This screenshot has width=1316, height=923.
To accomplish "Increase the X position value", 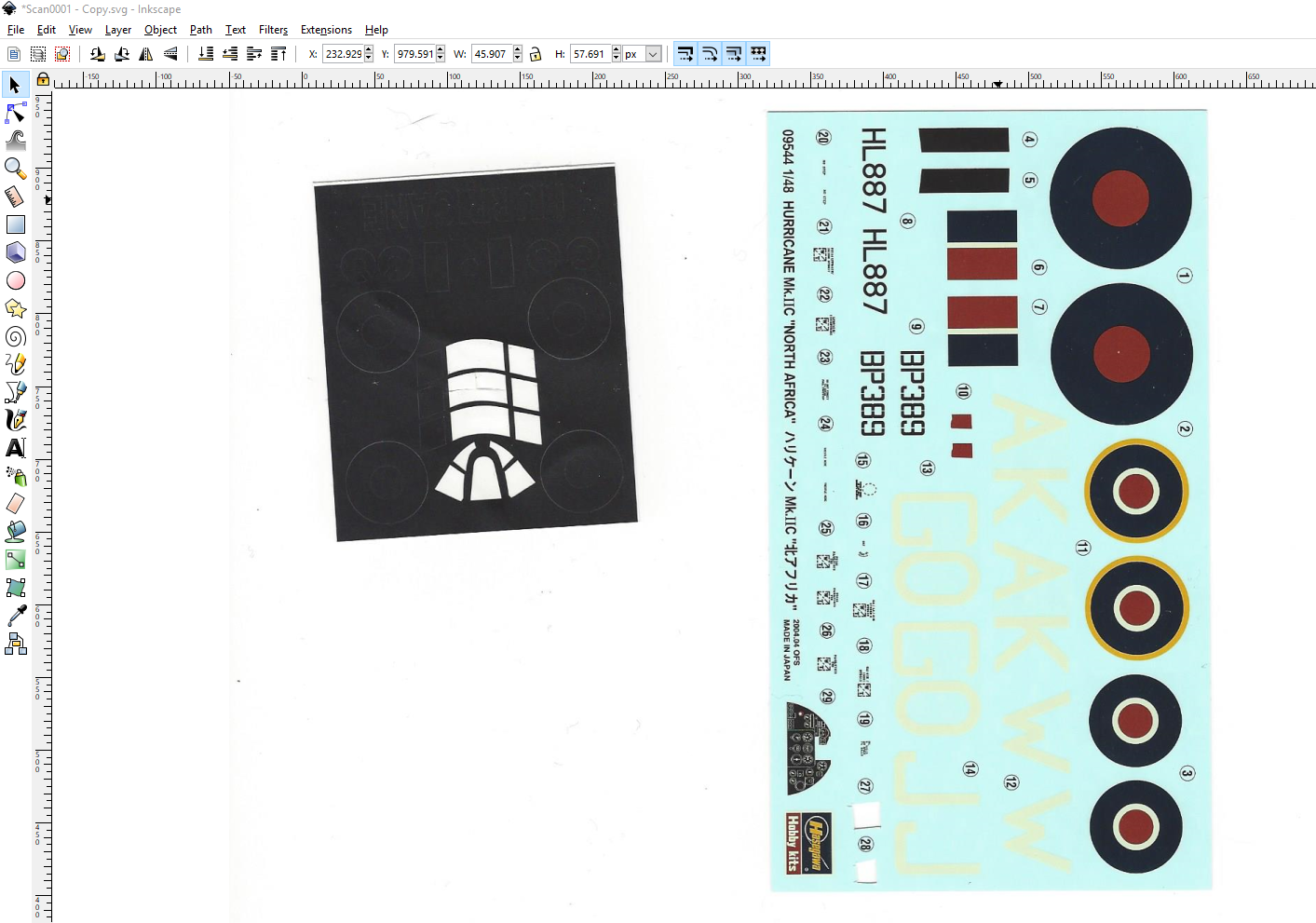I will 369,50.
